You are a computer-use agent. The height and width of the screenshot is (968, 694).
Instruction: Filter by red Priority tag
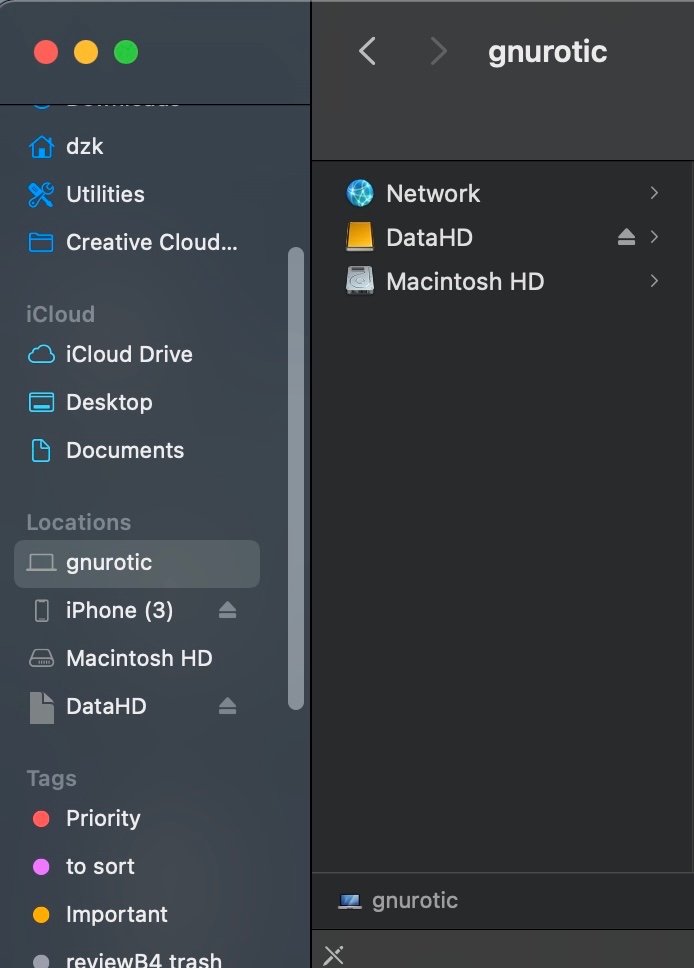(x=102, y=818)
